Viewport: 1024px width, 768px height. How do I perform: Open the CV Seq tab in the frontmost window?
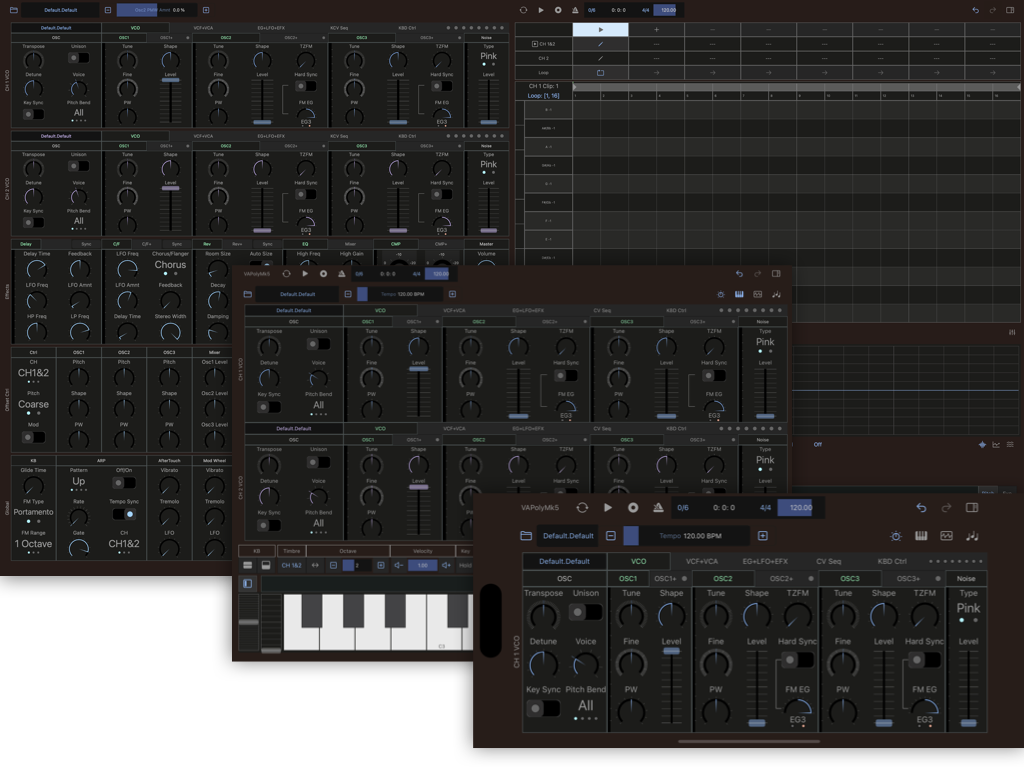tap(829, 562)
